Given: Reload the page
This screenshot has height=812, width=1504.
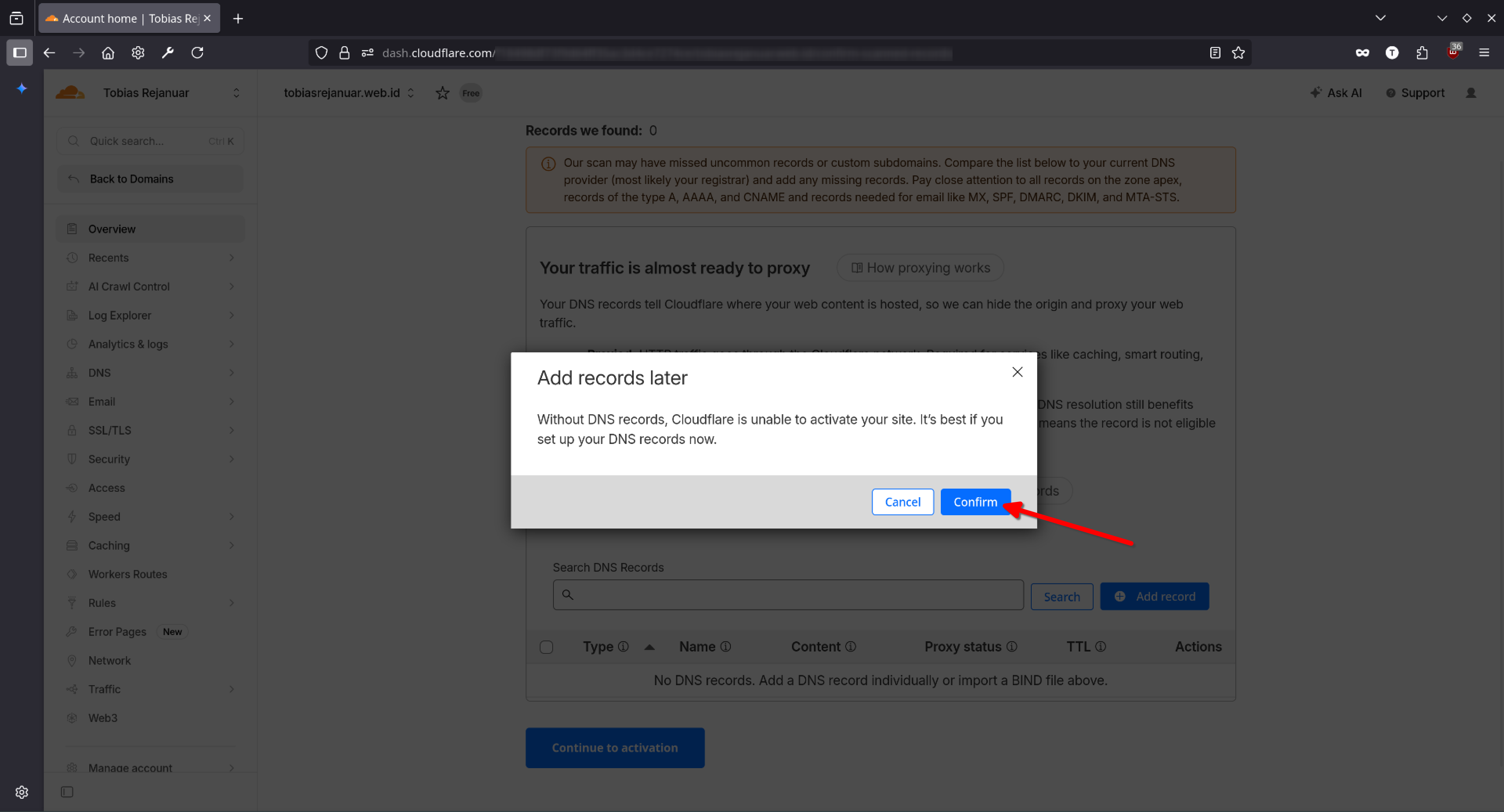Looking at the screenshot, I should 197,53.
